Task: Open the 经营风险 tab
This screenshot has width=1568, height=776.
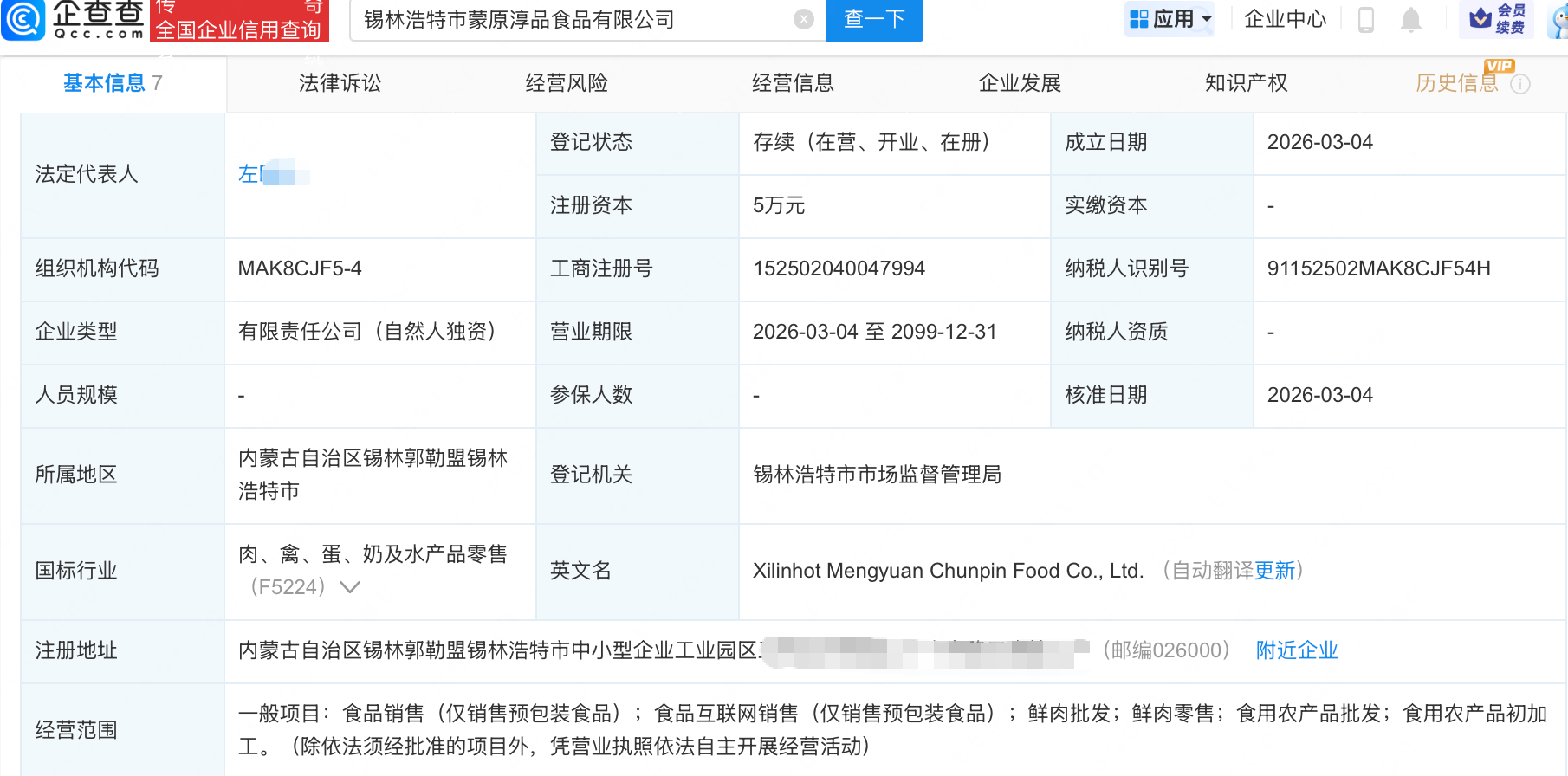Action: click(x=567, y=83)
